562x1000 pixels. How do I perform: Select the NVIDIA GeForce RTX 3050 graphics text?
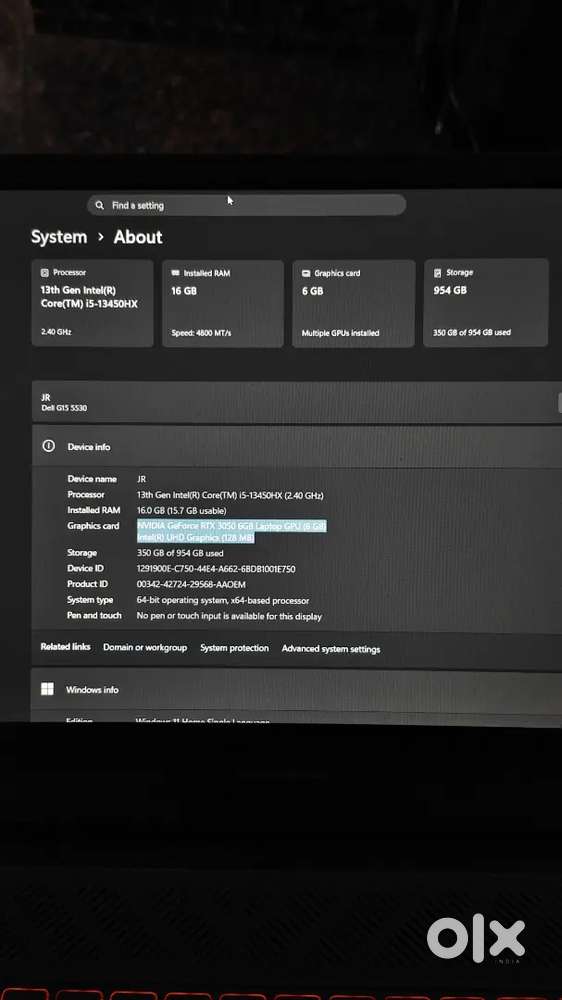[x=232, y=526]
